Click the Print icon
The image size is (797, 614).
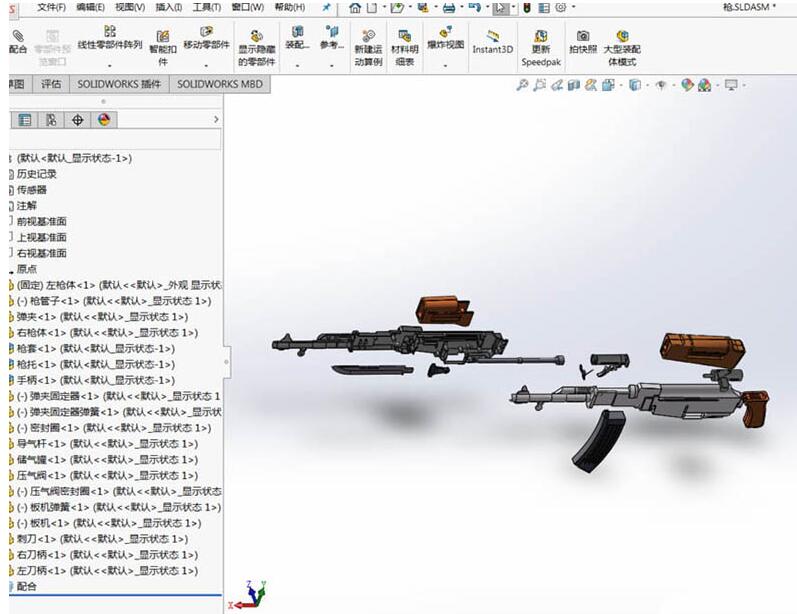448,8
